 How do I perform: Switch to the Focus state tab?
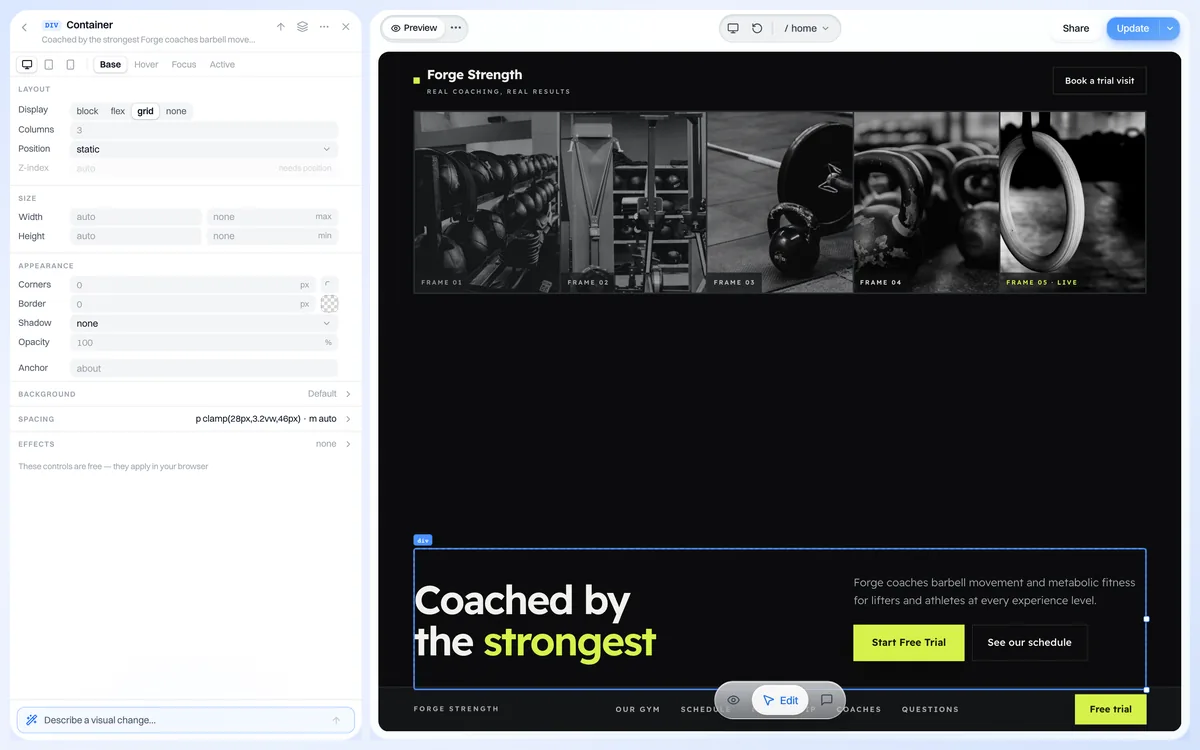(x=184, y=64)
